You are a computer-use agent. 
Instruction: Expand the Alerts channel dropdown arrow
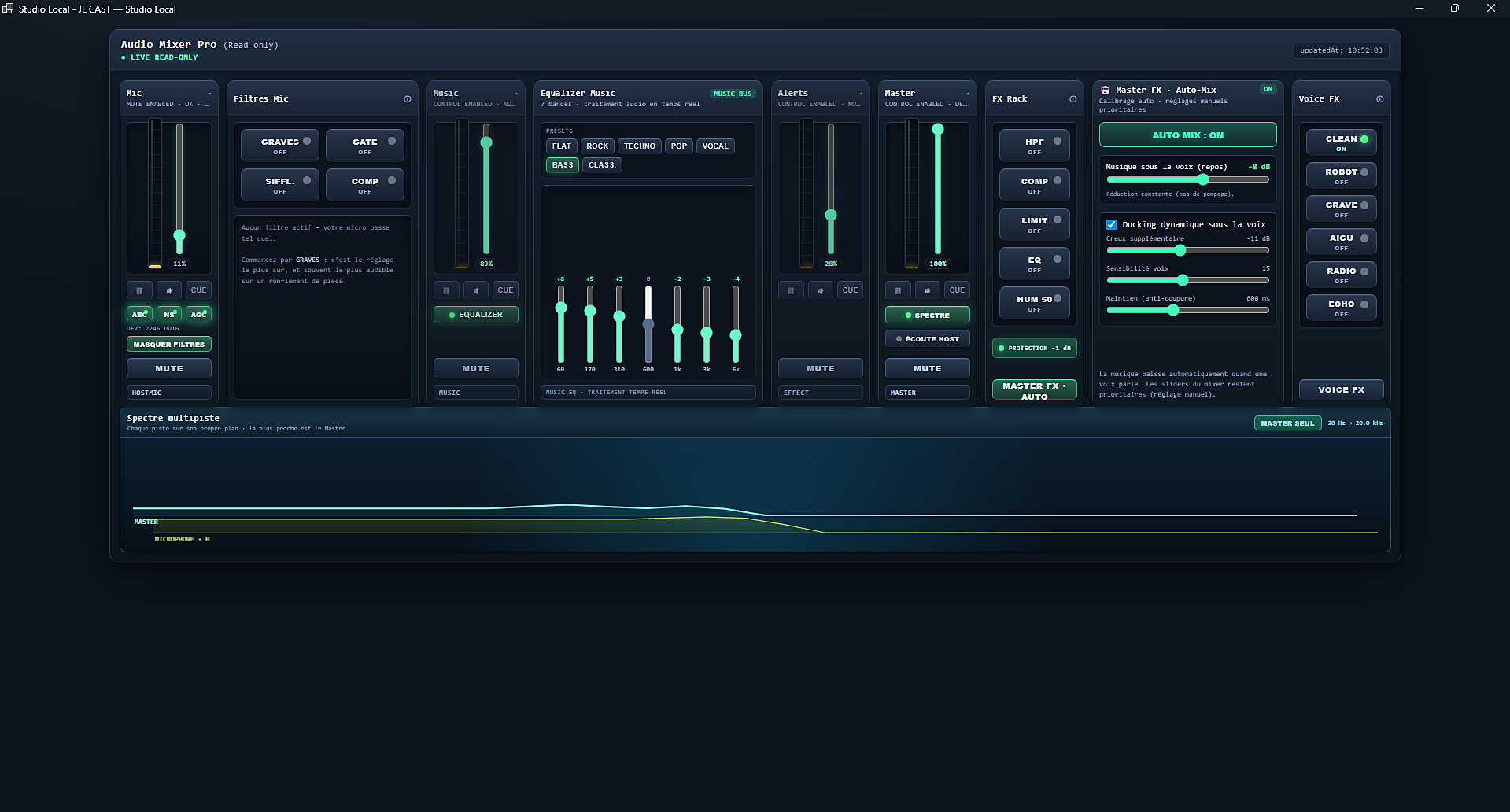point(861,94)
